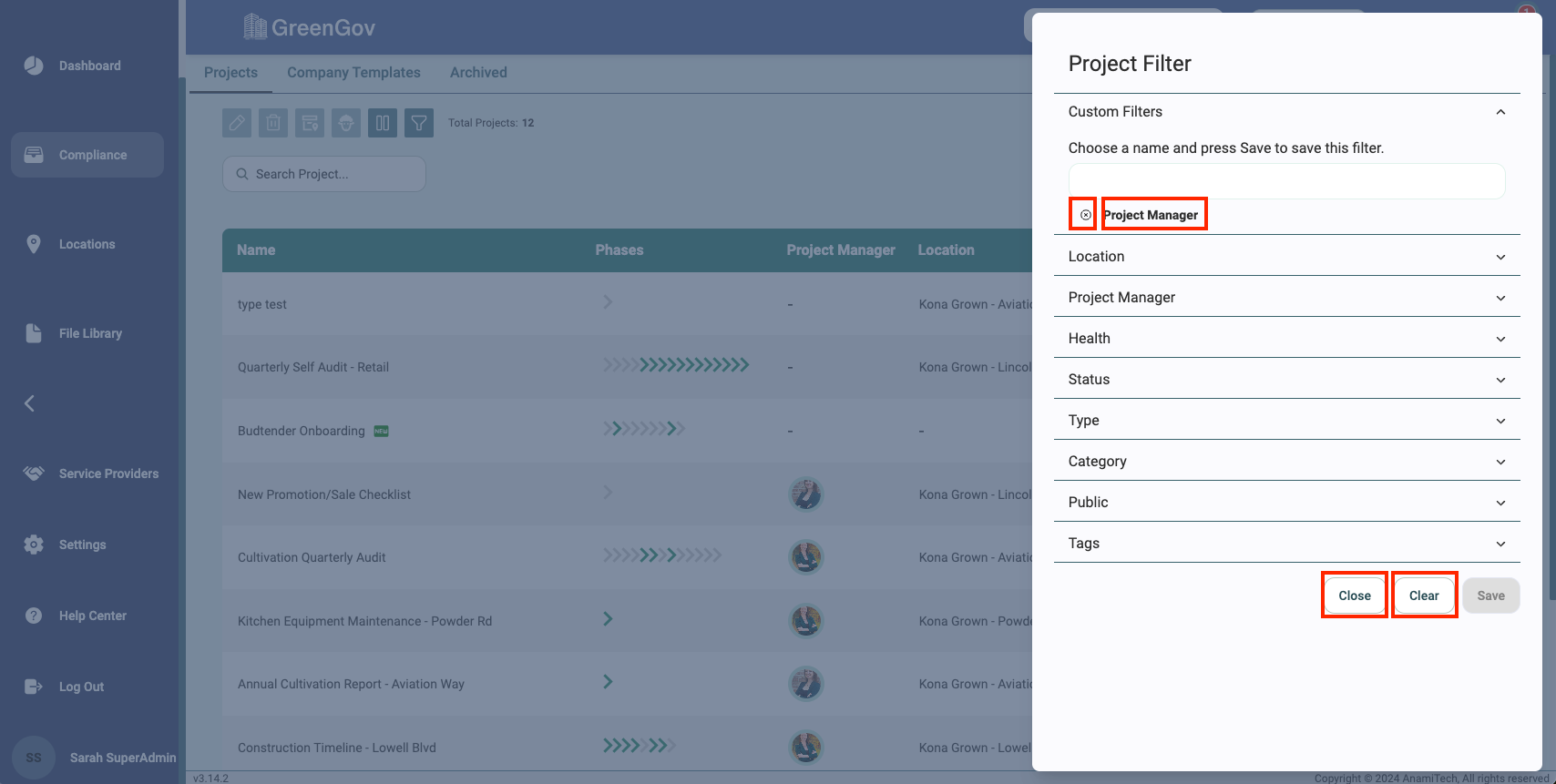1556x784 pixels.
Task: Expand the Public filter section
Action: [x=1287, y=502]
